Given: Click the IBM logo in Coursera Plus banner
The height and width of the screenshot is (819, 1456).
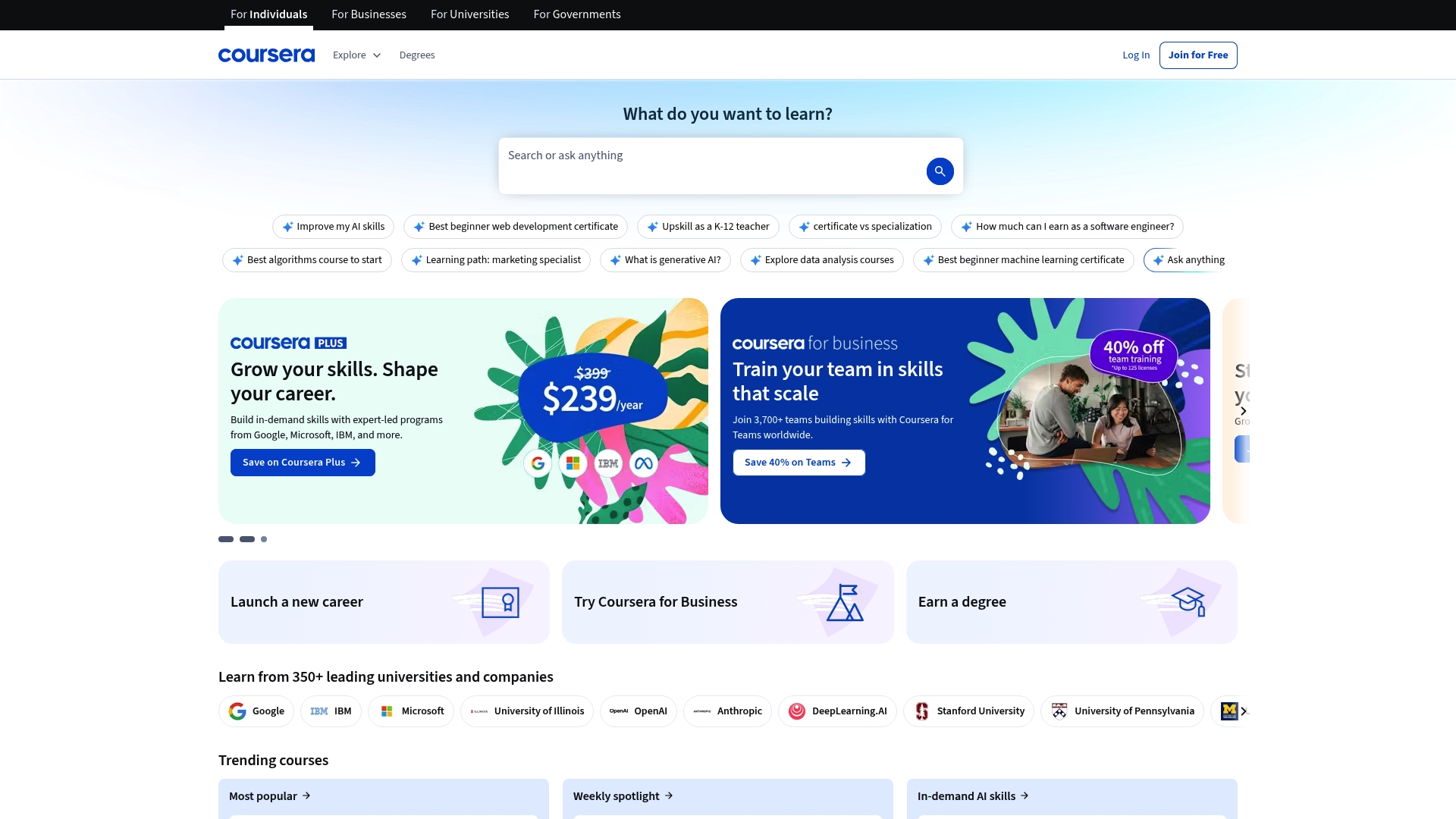Looking at the screenshot, I should [x=608, y=463].
